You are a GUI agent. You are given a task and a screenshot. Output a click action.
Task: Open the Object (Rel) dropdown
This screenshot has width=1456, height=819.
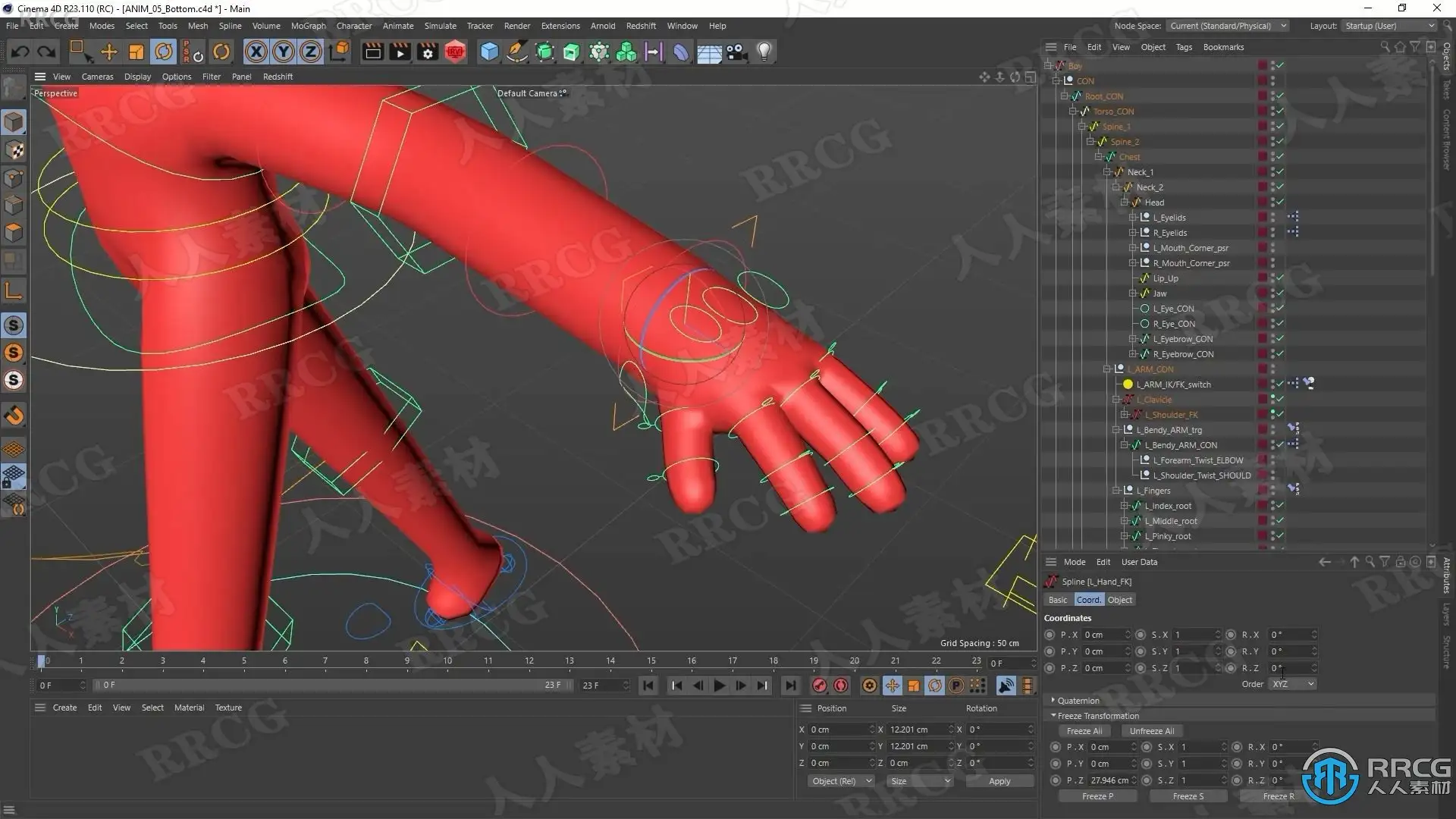tap(842, 781)
